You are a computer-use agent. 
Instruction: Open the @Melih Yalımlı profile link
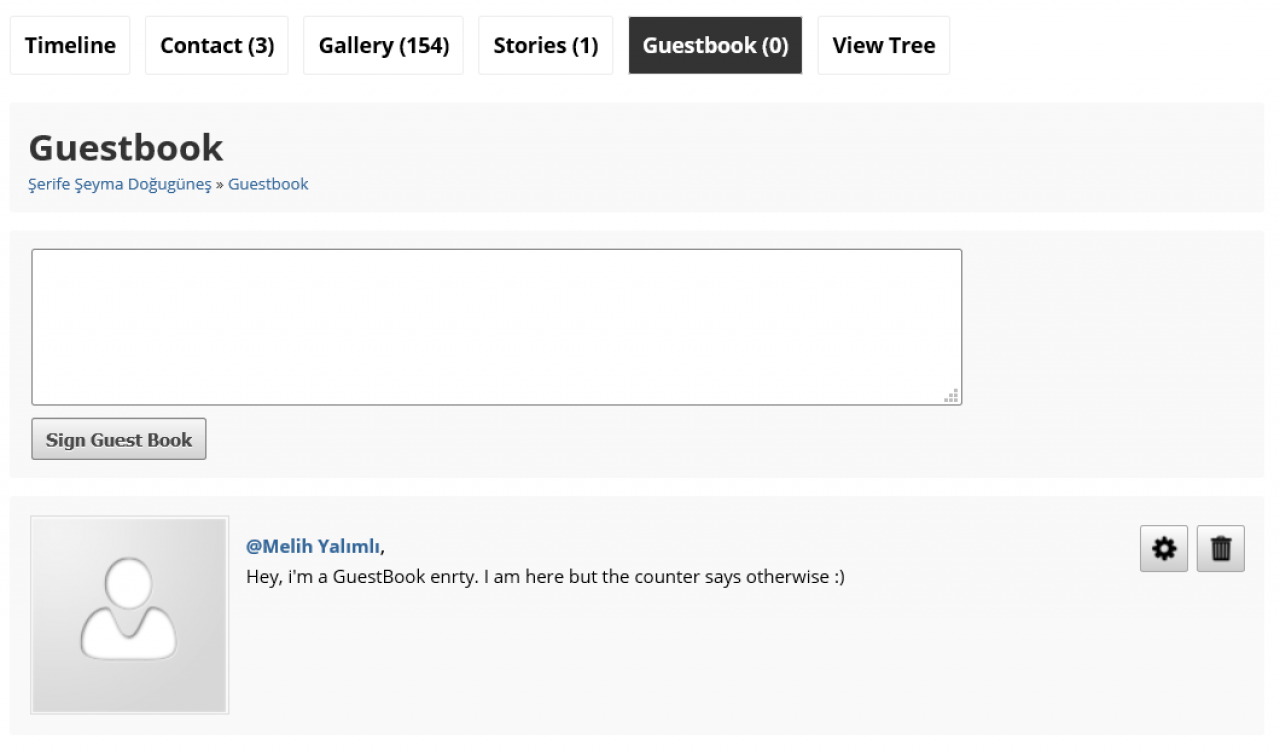click(x=313, y=546)
